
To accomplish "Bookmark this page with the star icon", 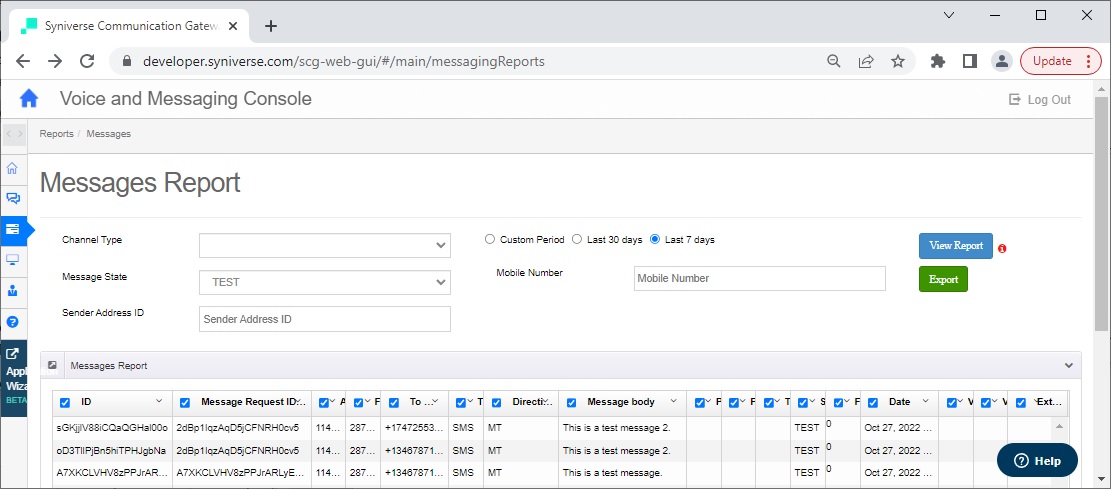I will [x=898, y=61].
